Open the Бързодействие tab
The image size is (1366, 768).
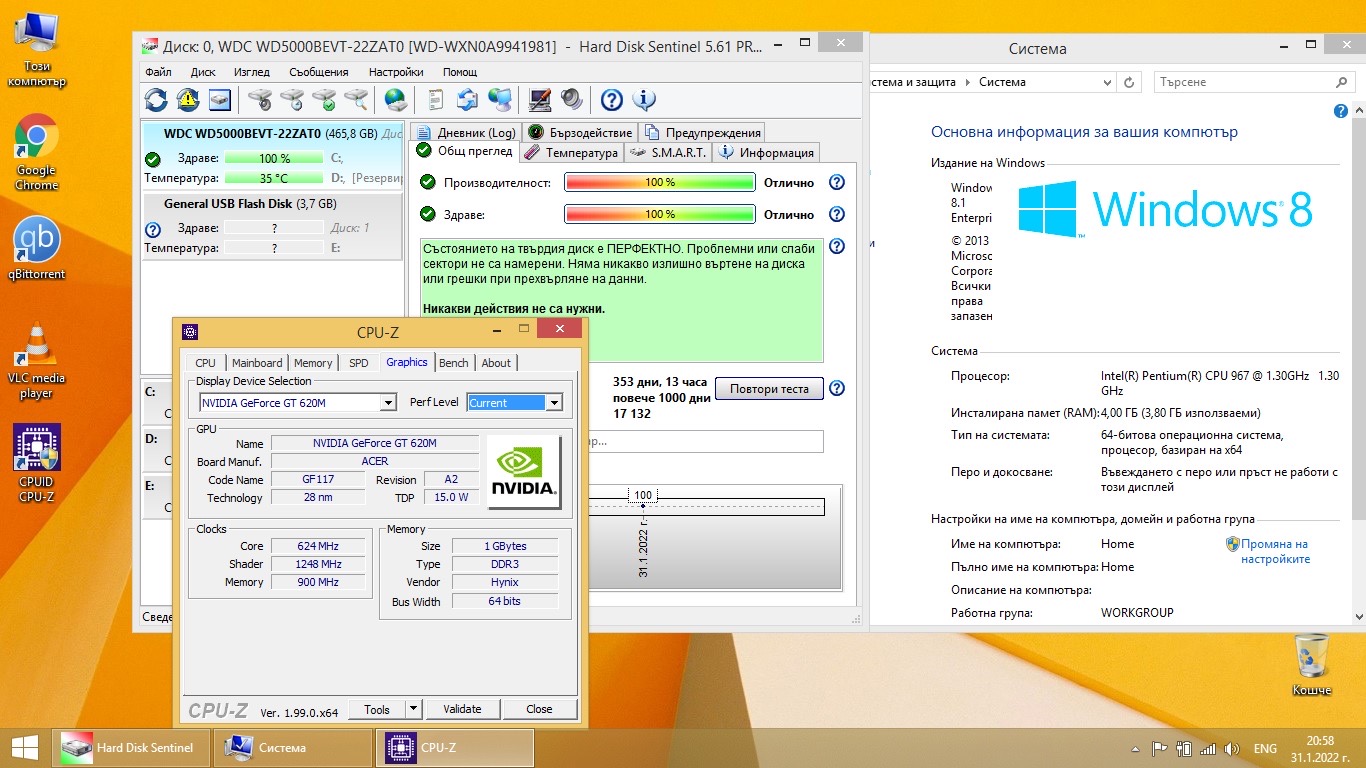pos(580,132)
